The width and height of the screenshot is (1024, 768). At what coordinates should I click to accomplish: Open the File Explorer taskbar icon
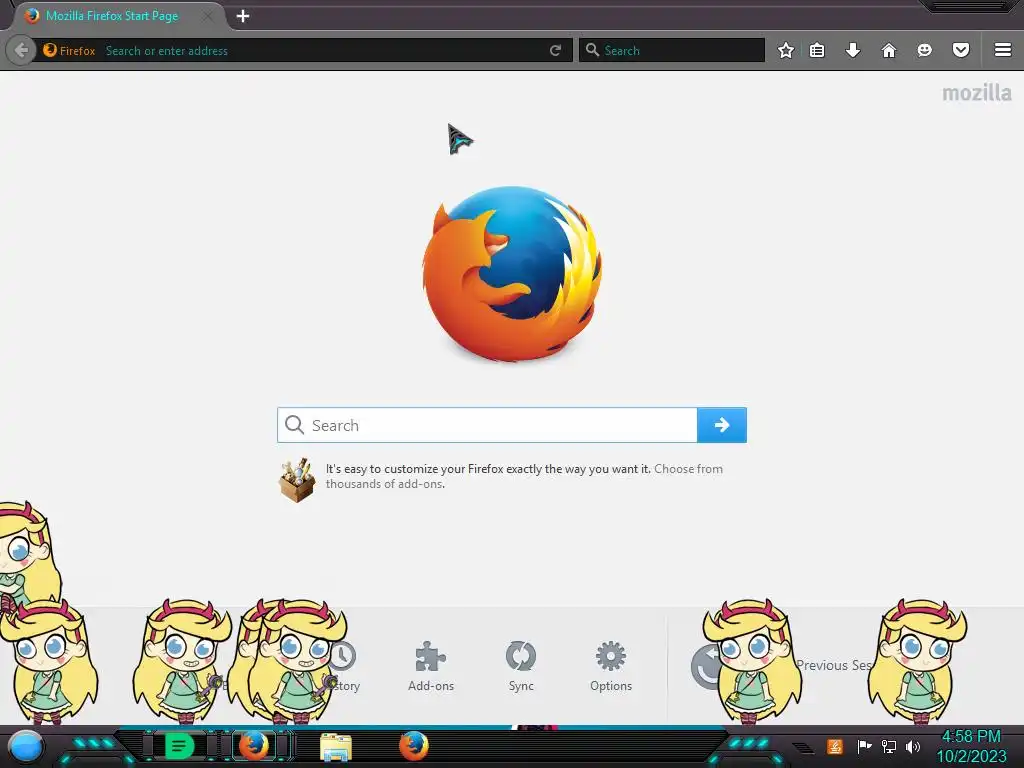pyautogui.click(x=336, y=747)
